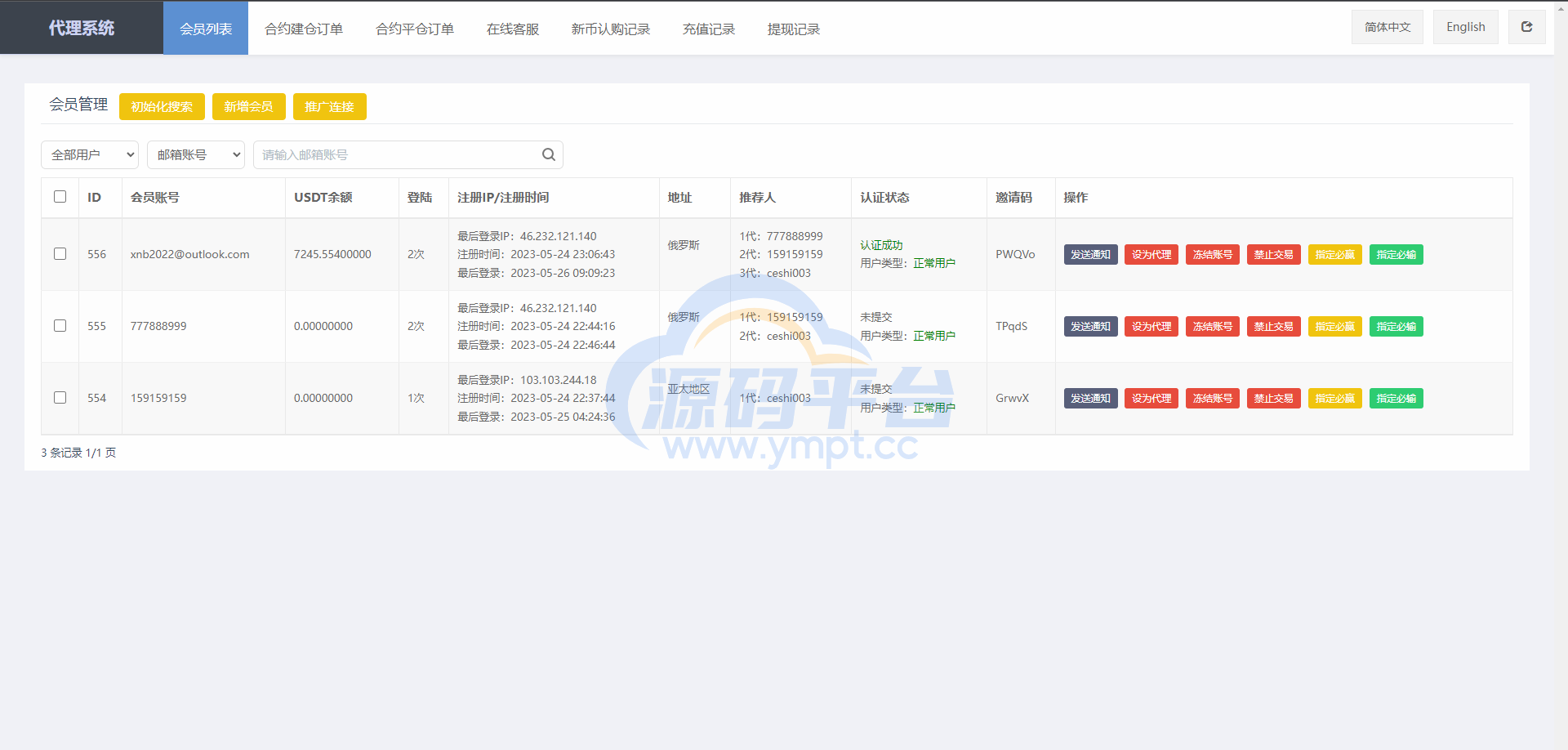Viewport: 1568px width, 750px height.
Task: Set member 159159159 as agent
Action: click(1151, 398)
